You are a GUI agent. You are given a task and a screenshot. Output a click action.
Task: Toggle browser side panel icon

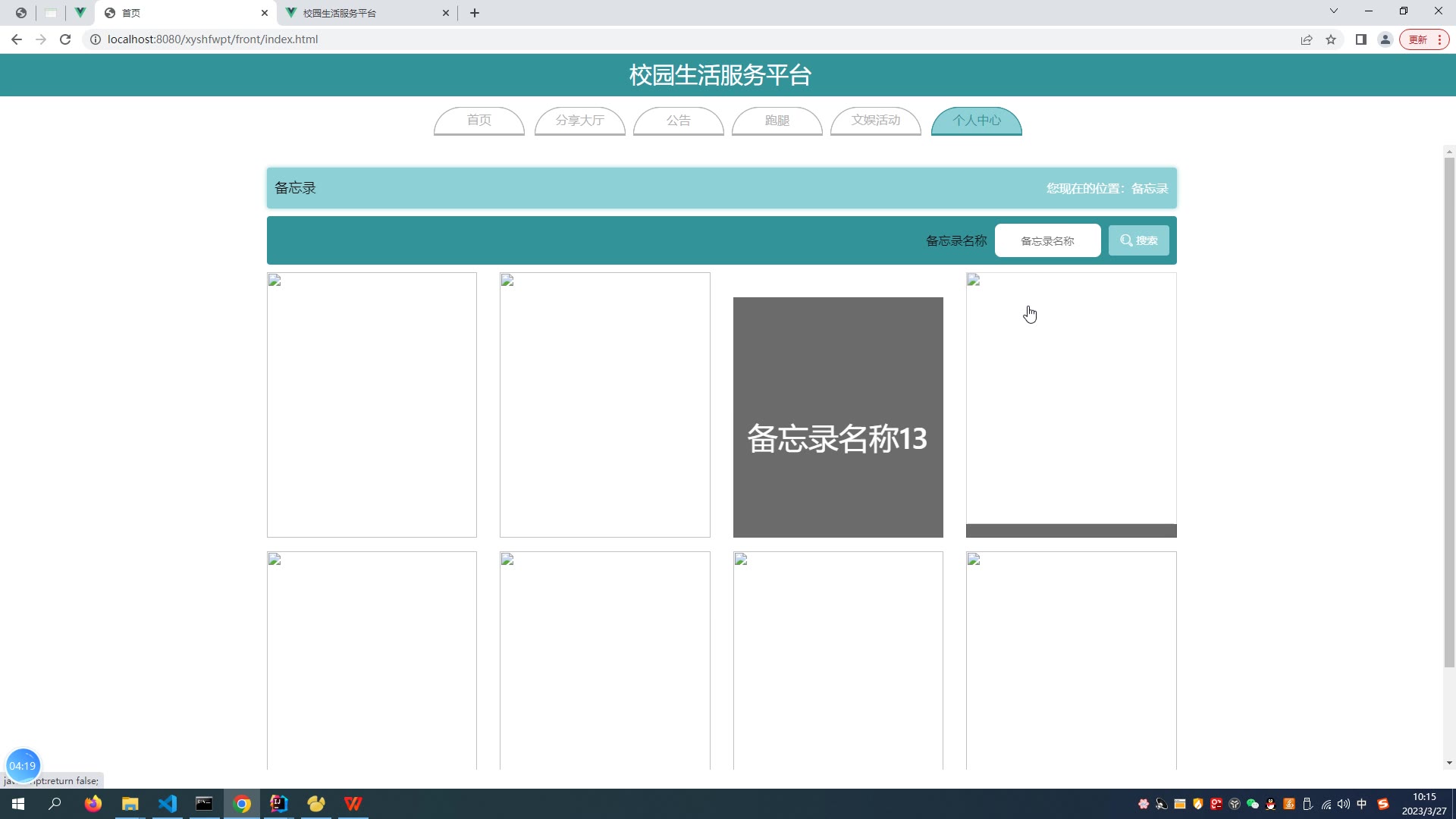coord(1361,39)
